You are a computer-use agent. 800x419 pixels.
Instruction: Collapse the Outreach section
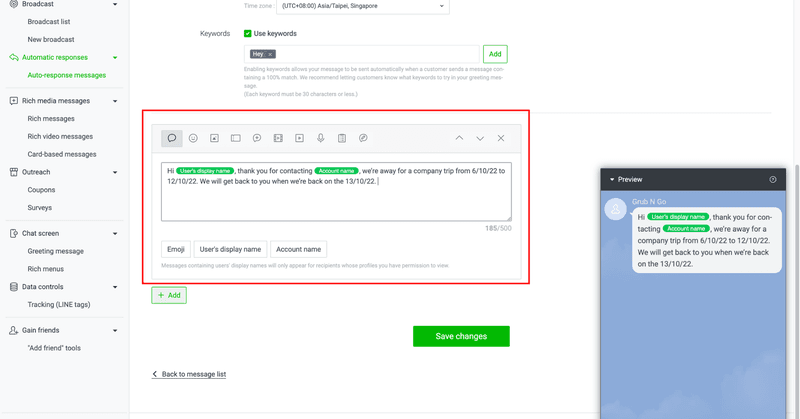115,172
